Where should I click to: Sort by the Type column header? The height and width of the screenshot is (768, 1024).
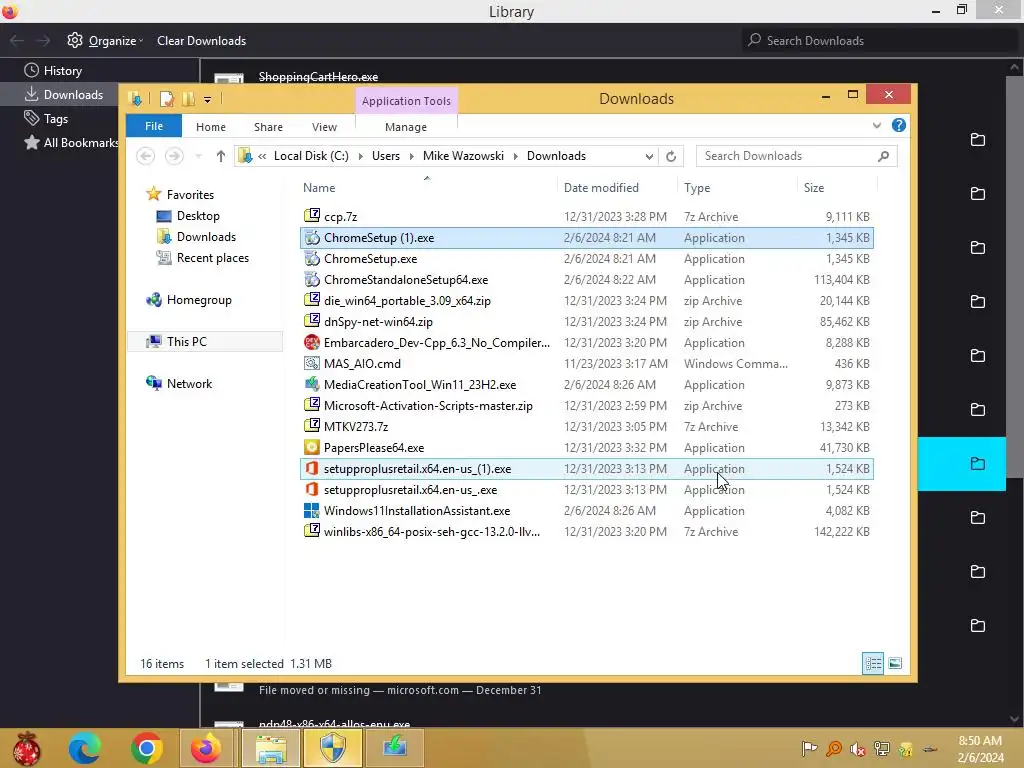point(738,187)
